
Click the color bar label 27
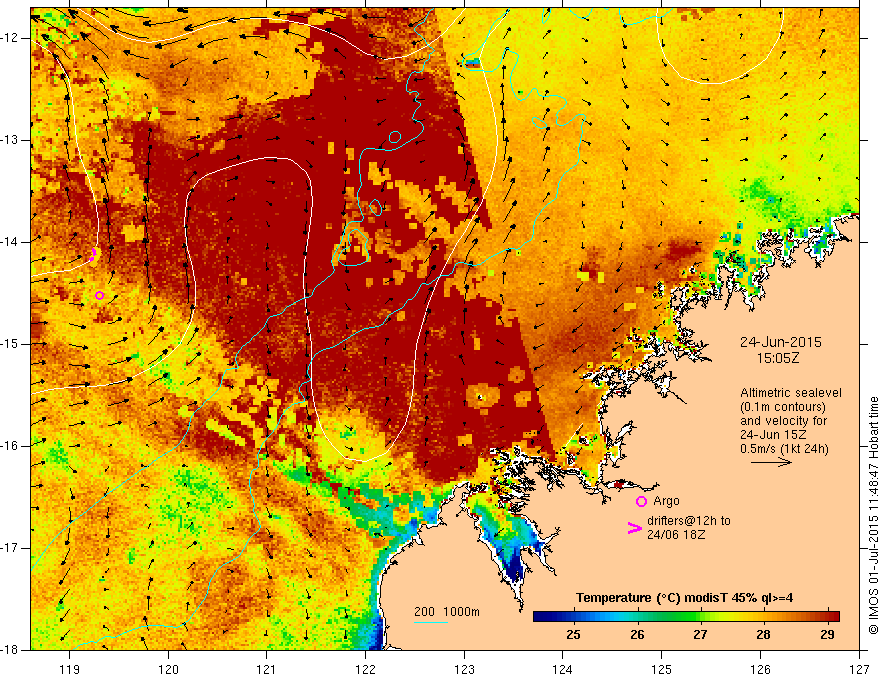[700, 635]
